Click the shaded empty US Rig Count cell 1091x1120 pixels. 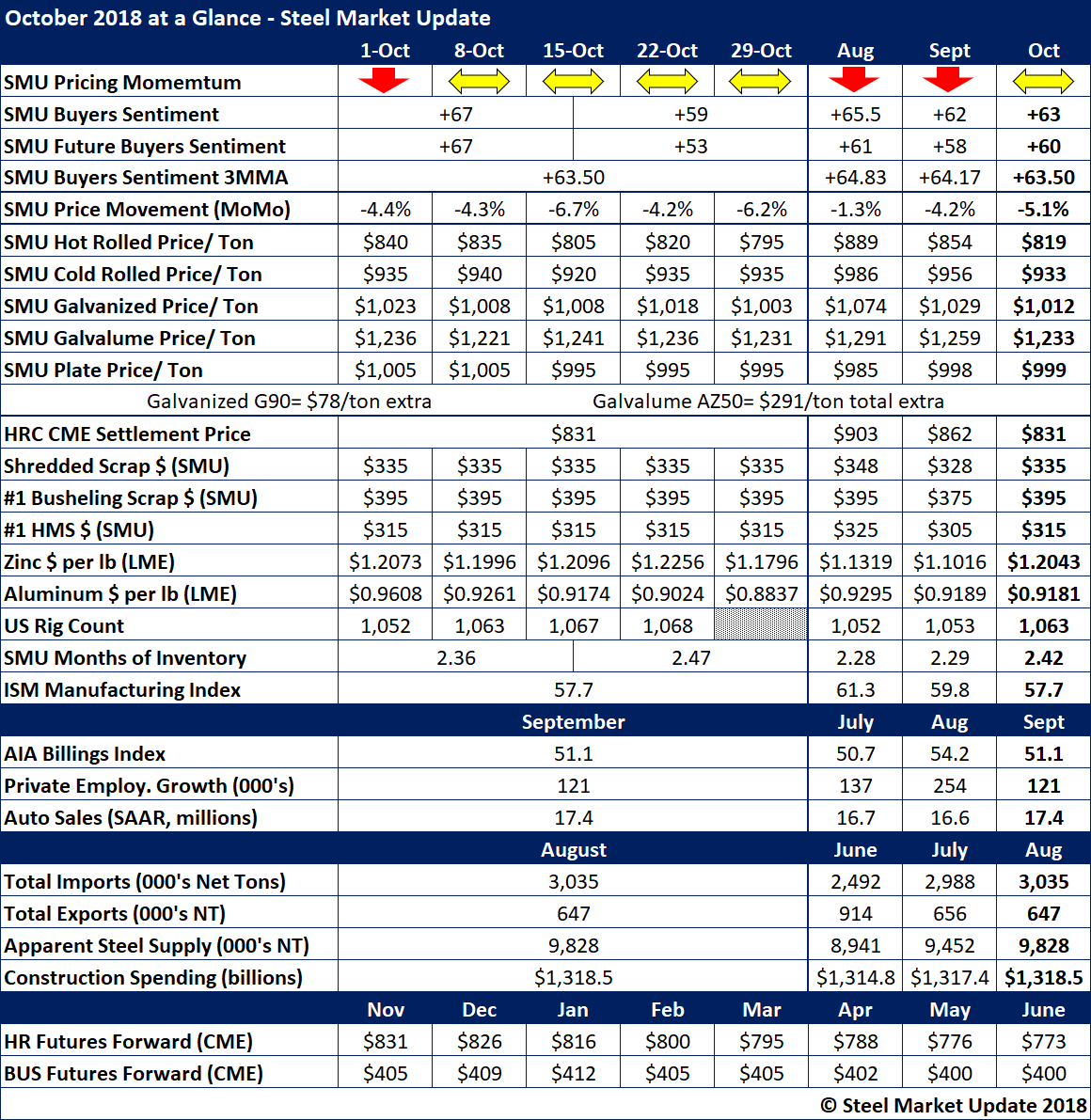(761, 624)
